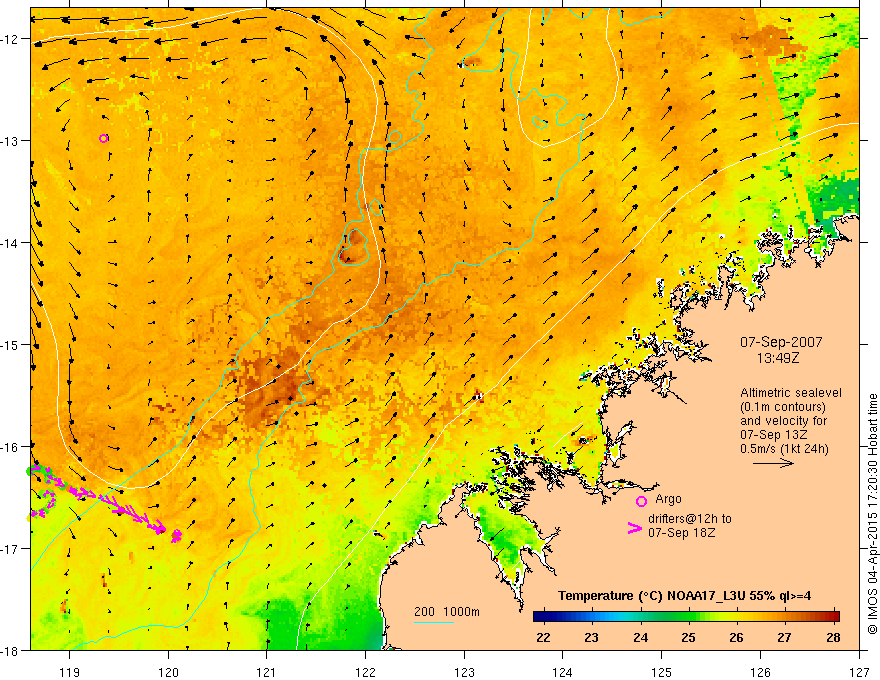This screenshot has width=880, height=680.
Task: Click the '0.5m/s (1kt 24h)' text
Action: coord(784,449)
